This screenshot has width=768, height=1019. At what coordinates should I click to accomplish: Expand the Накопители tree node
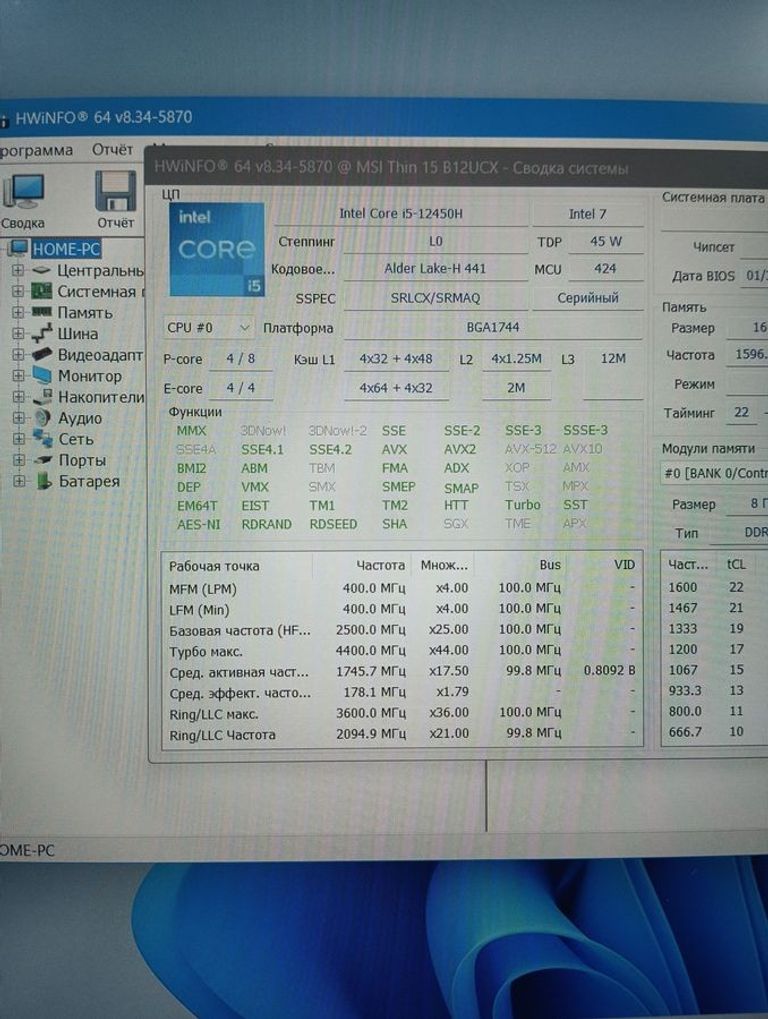17,397
